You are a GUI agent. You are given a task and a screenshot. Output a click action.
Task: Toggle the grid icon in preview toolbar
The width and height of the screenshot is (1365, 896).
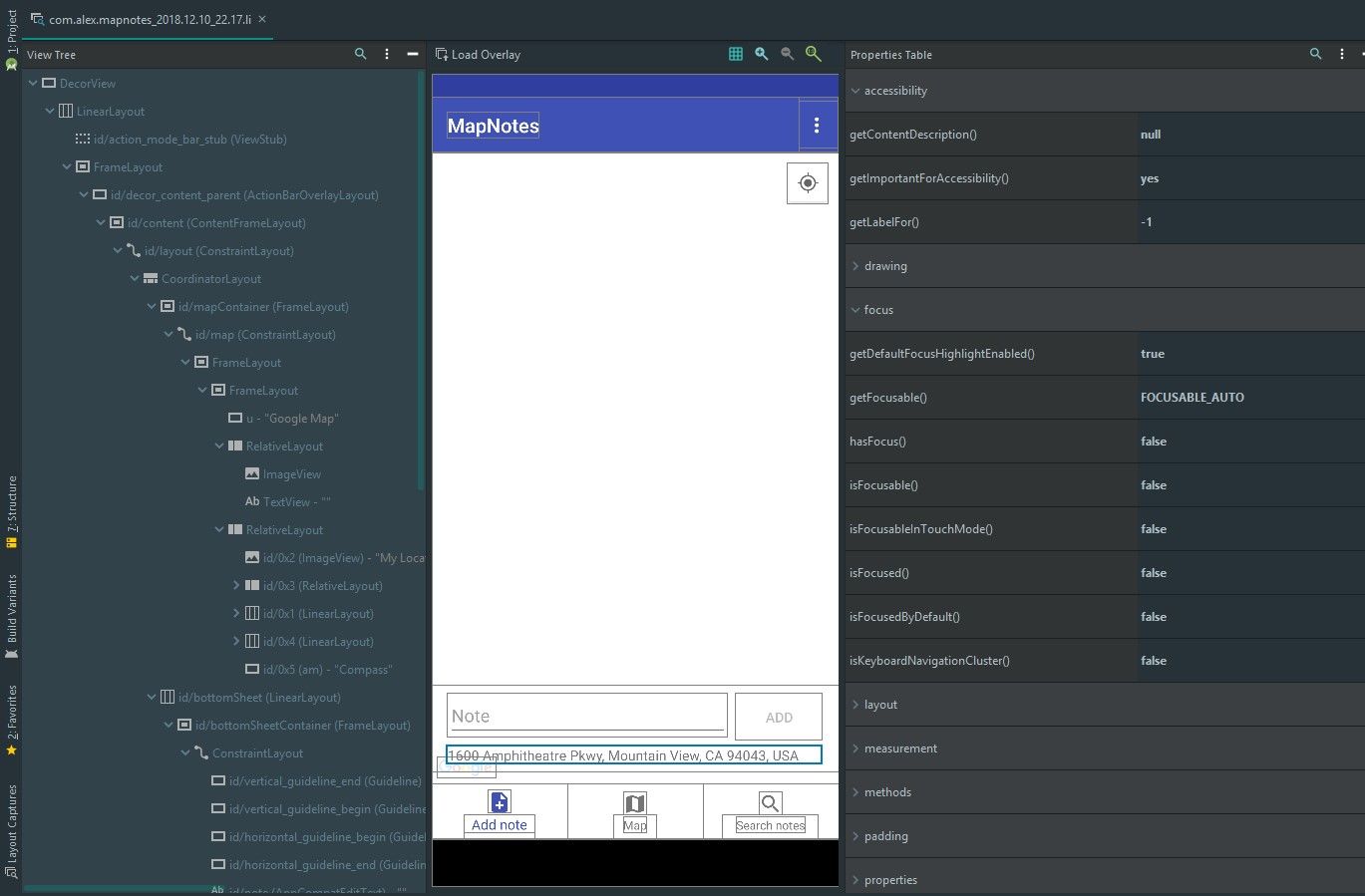tap(736, 54)
